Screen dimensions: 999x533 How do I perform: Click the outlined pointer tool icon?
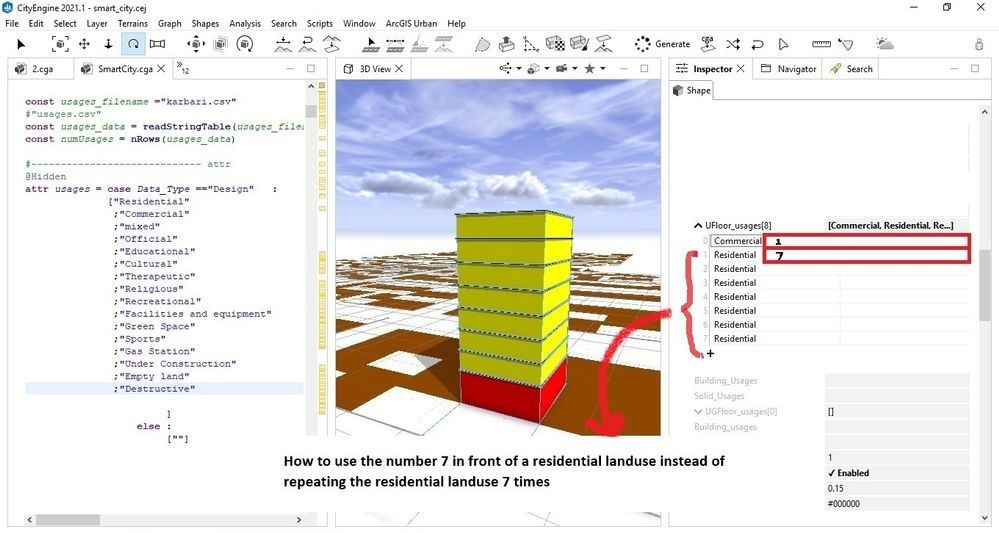point(783,44)
